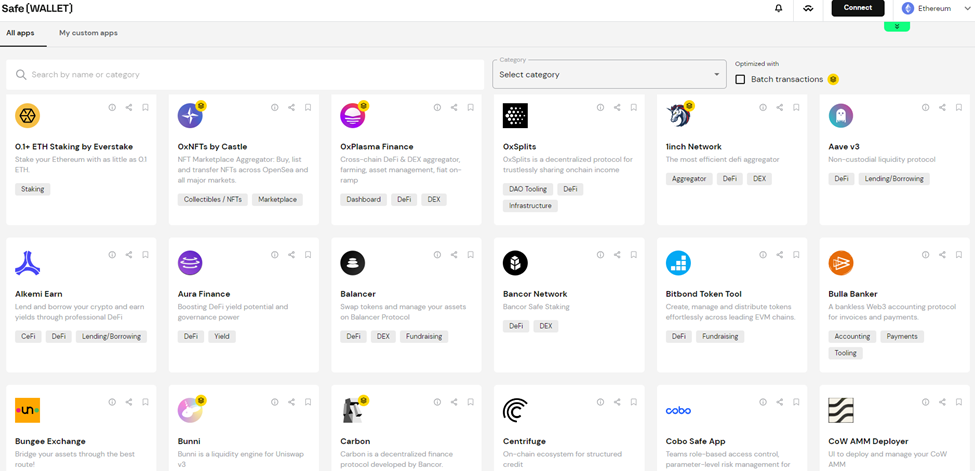Bookmark the 1inch Network app

[797, 108]
